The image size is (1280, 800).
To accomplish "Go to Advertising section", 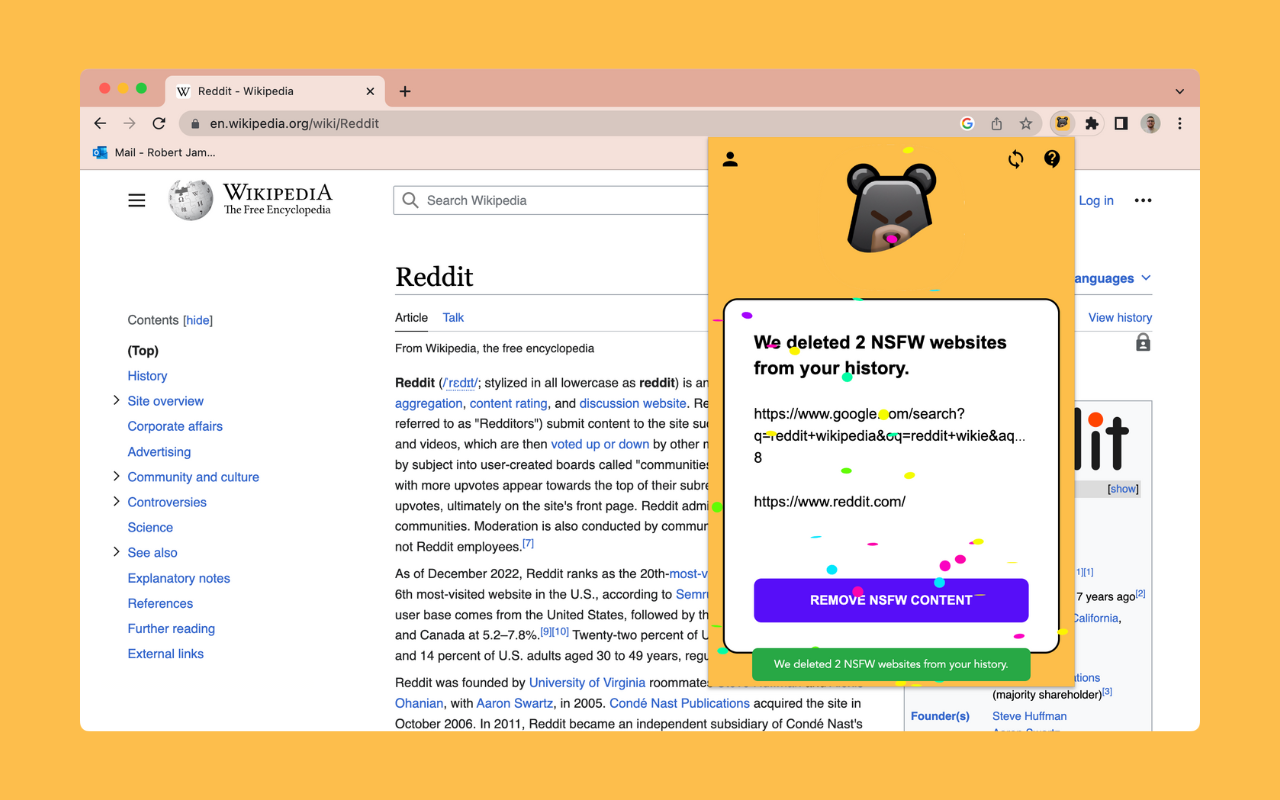I will tap(159, 452).
